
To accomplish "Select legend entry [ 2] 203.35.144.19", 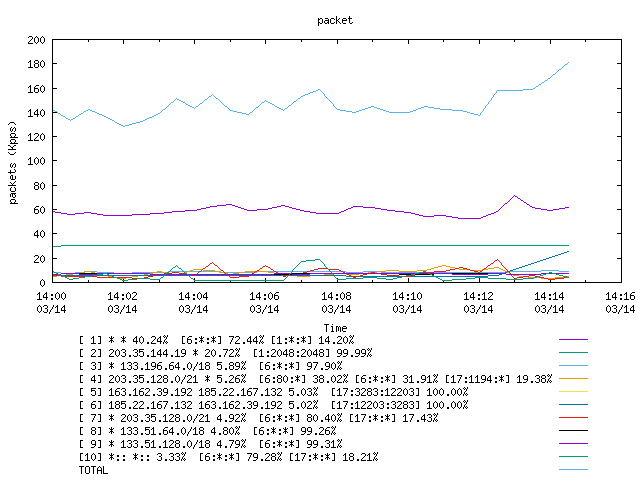I will coord(225,353).
